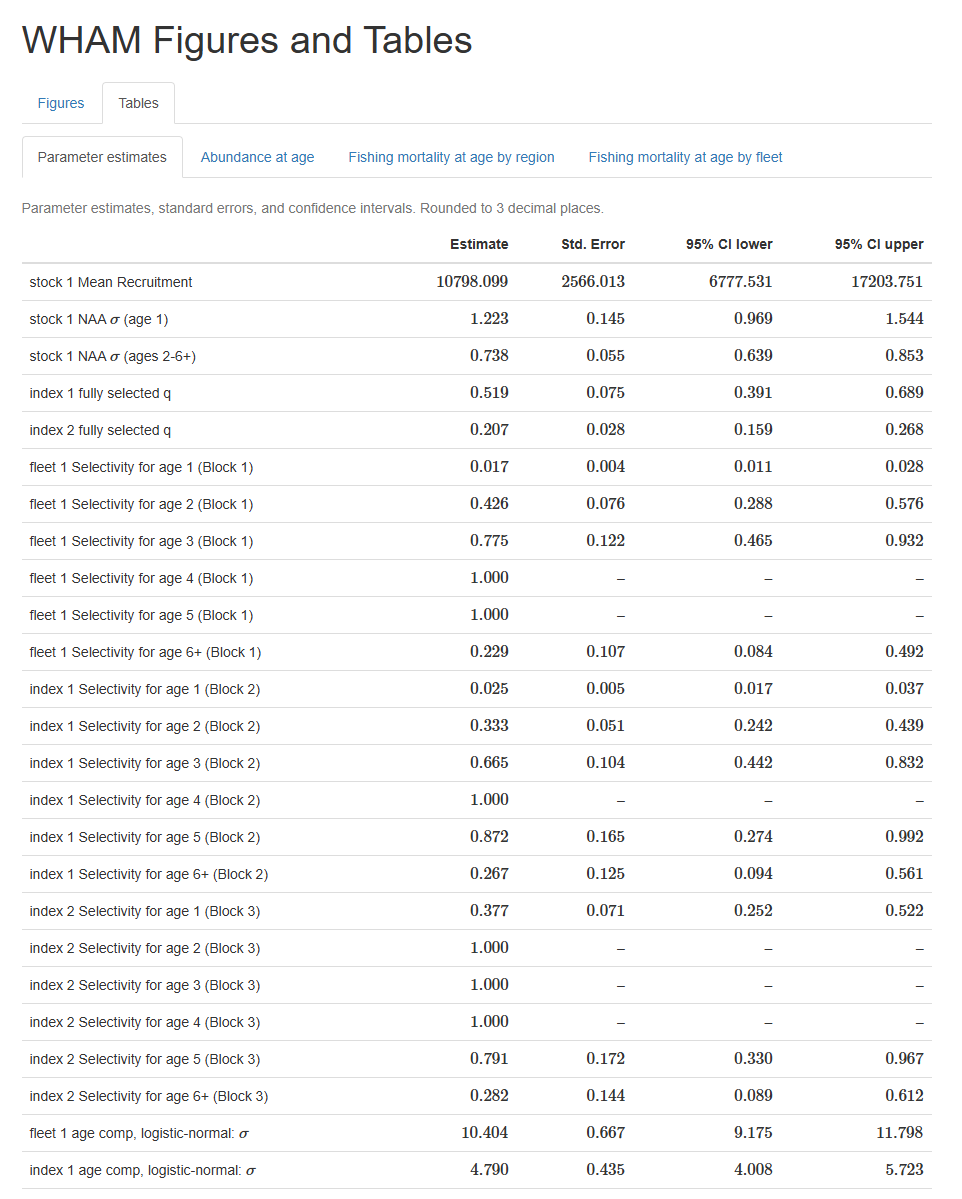Click the Estimate column header

(x=479, y=244)
